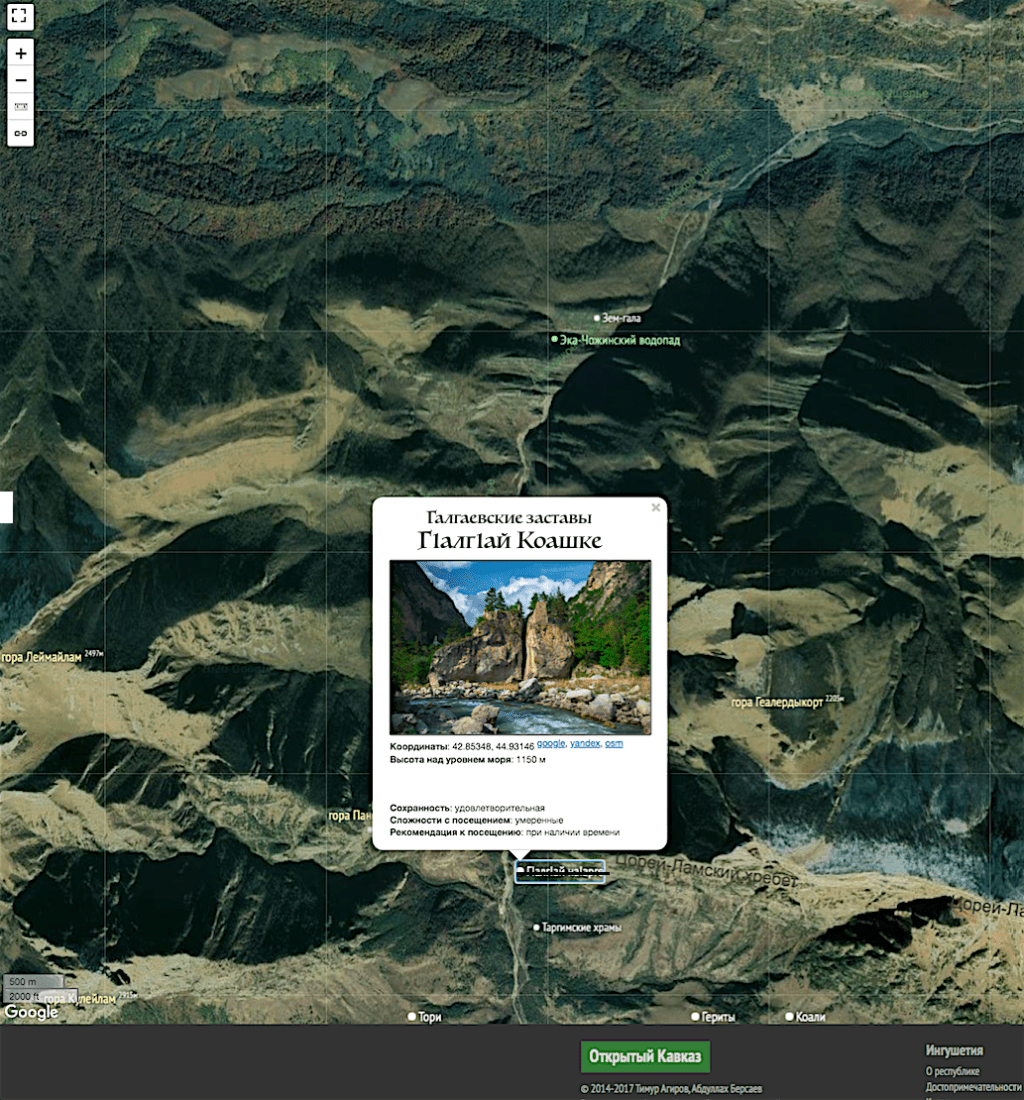Zoom out of the map

point(21,81)
